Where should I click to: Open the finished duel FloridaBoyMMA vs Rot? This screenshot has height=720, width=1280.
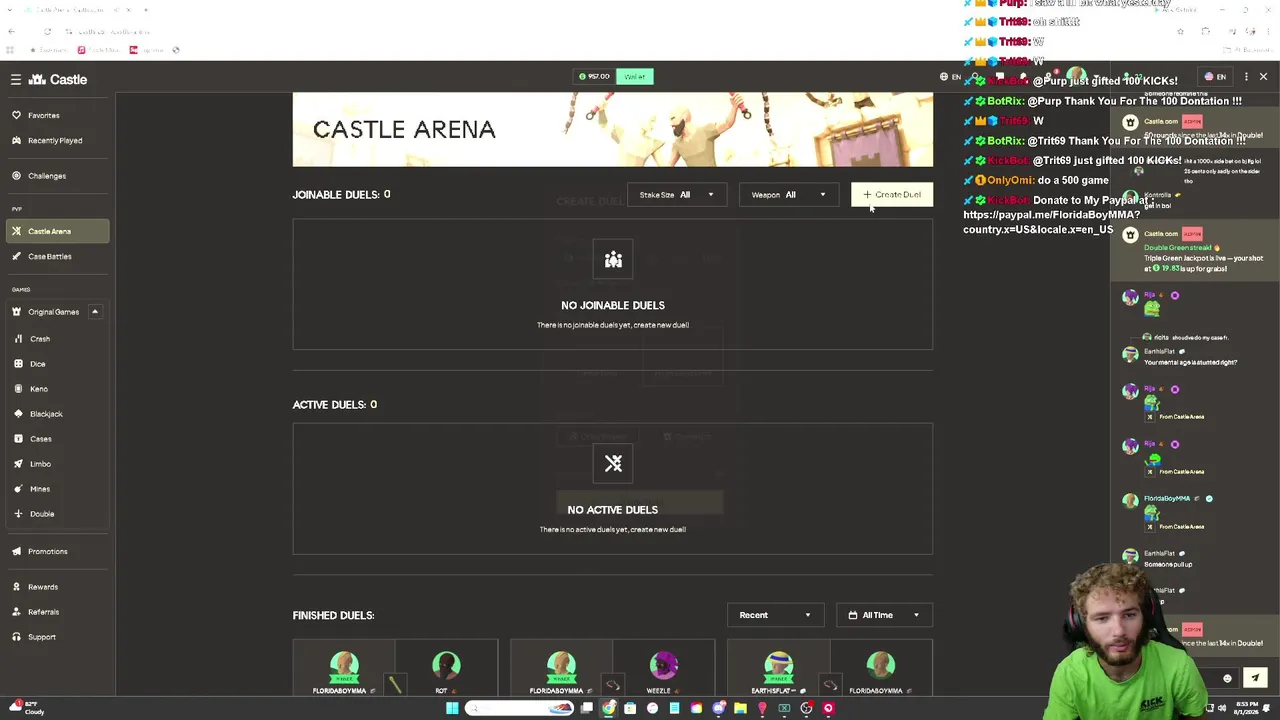coord(395,668)
